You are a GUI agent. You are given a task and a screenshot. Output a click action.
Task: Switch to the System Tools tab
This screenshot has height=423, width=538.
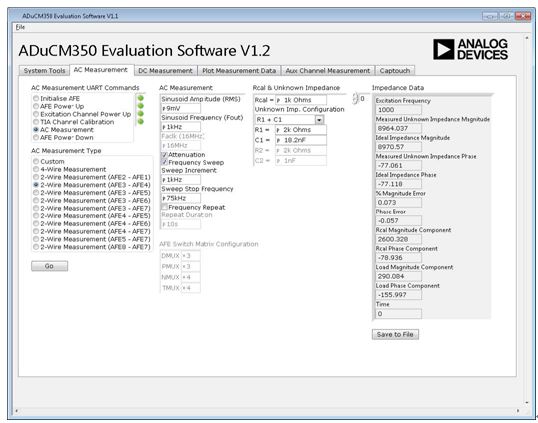tap(44, 71)
